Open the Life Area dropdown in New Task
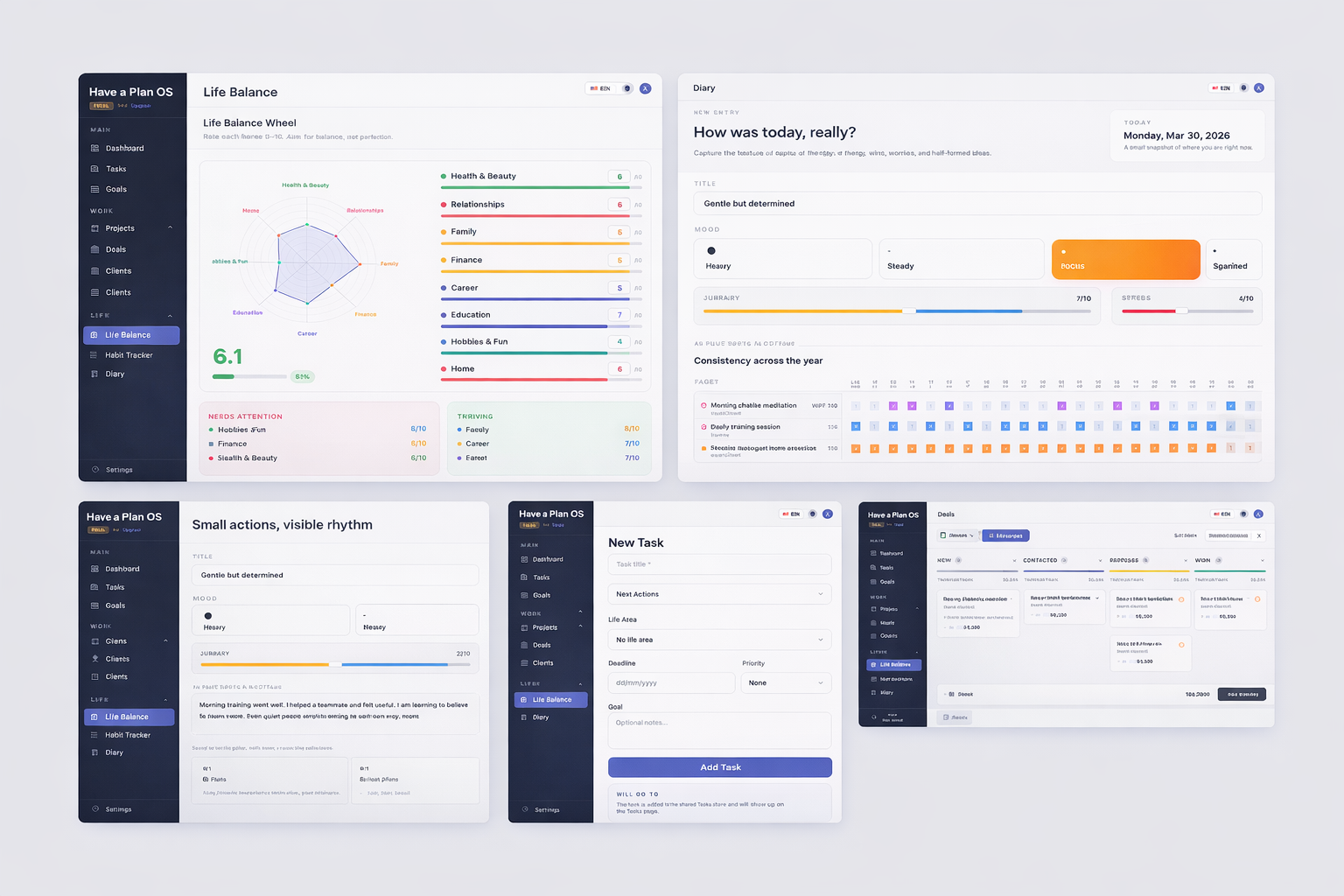Image resolution: width=1344 pixels, height=896 pixels. coord(719,640)
